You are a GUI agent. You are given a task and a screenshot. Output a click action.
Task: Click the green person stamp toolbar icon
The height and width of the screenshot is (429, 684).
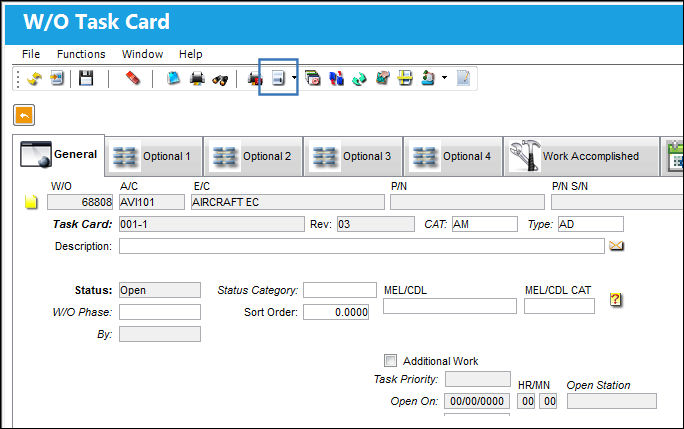click(428, 79)
